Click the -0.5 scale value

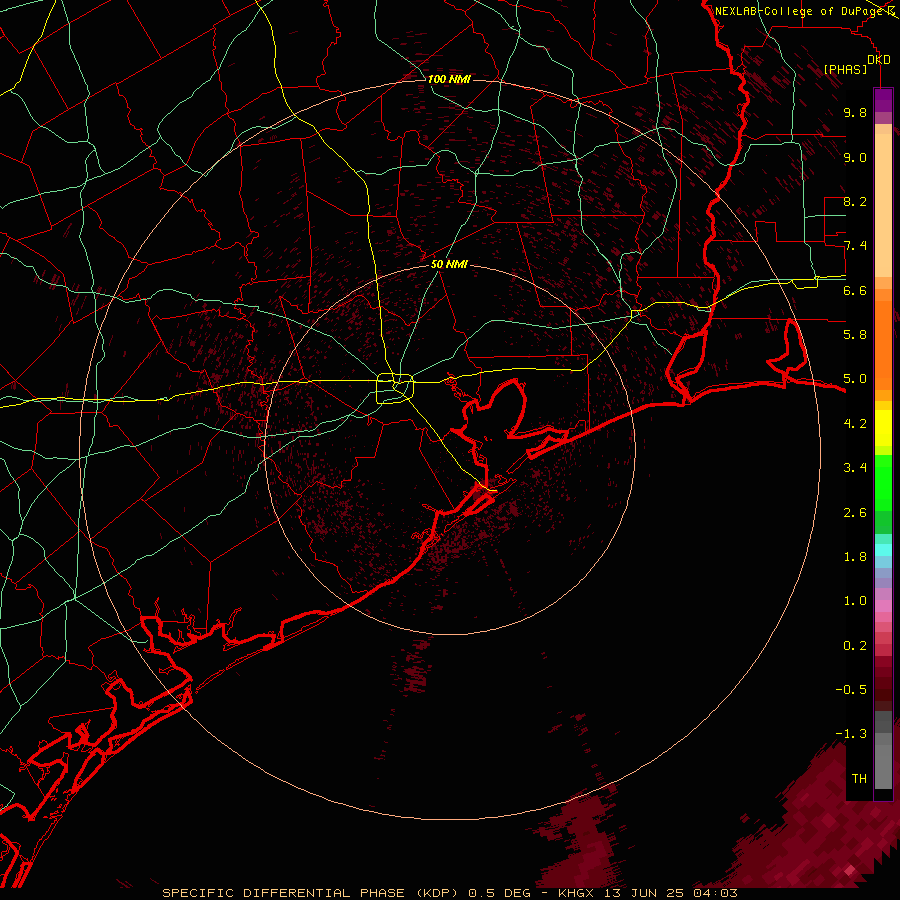click(x=851, y=689)
